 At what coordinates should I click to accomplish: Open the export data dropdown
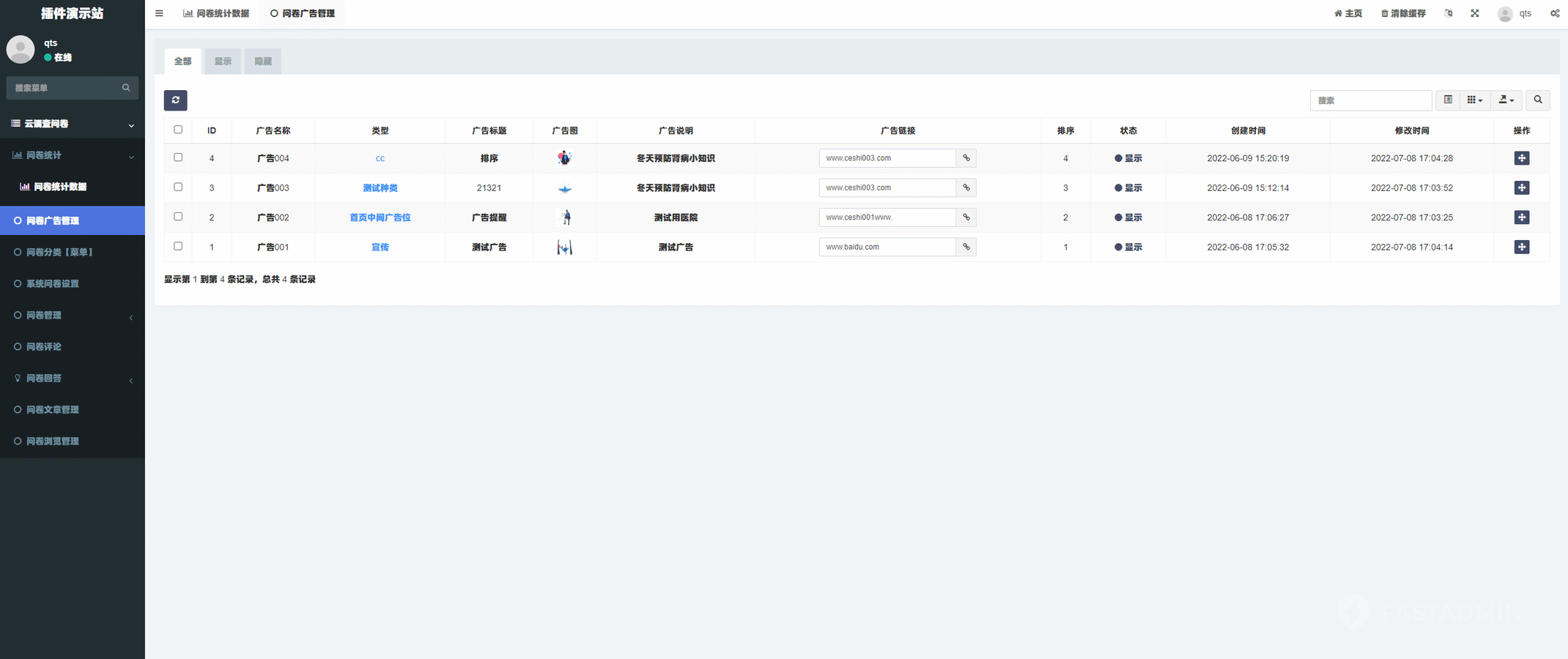(1506, 100)
